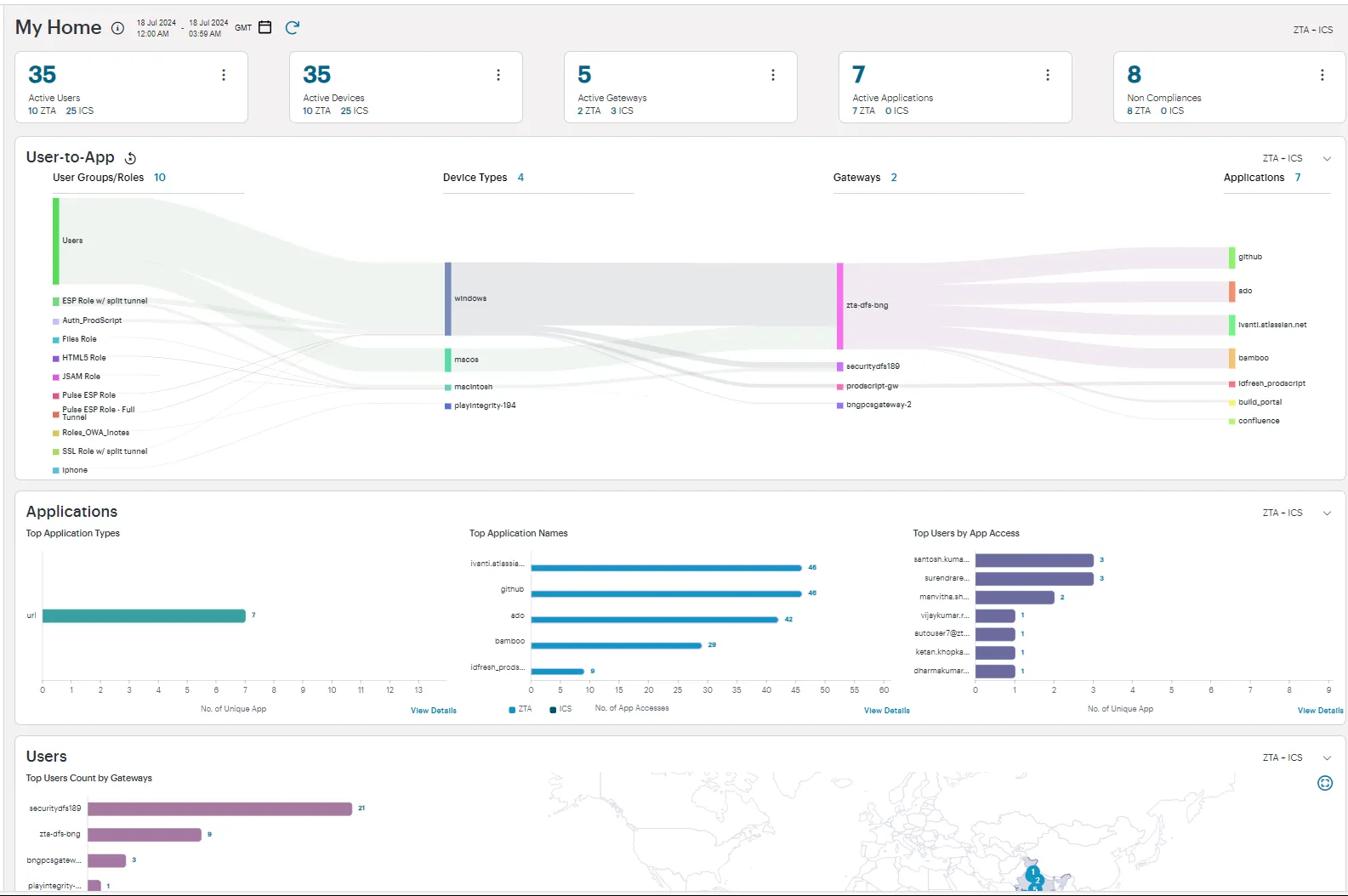
Task: Open Active Users card options menu
Action: [x=224, y=75]
